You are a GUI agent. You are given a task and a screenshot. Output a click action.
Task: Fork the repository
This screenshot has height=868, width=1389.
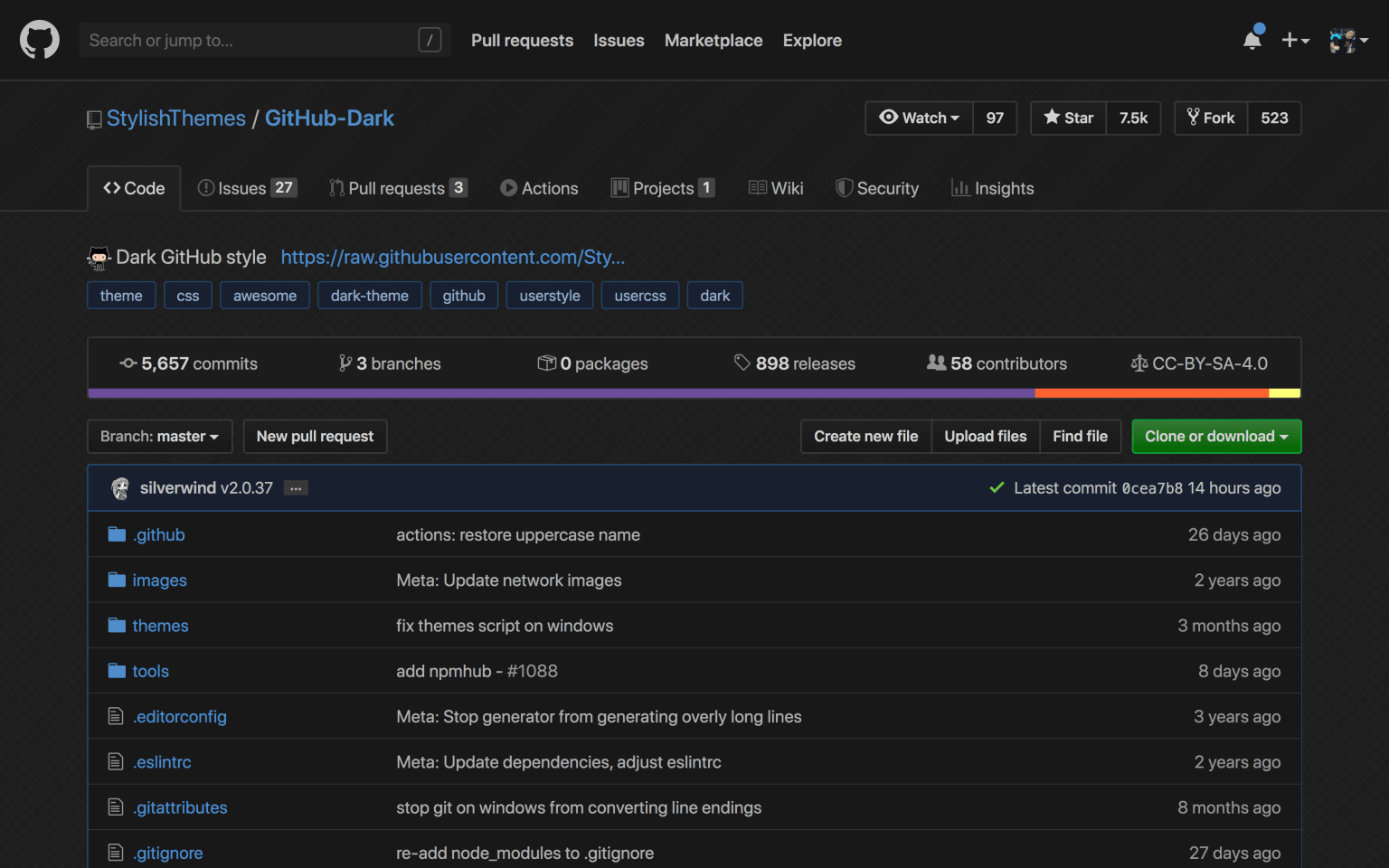pos(1210,118)
